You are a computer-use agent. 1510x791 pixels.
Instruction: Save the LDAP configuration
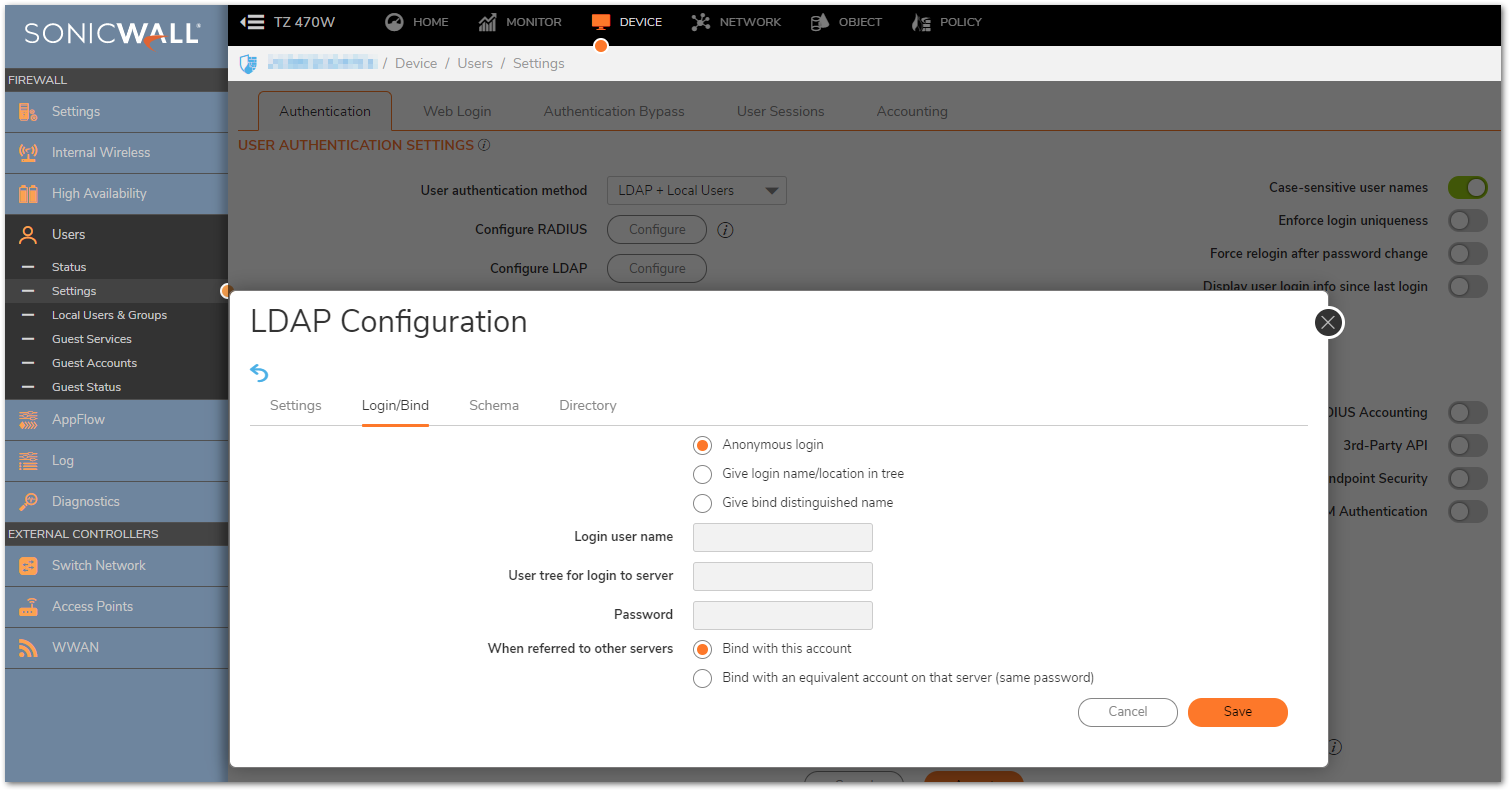click(1237, 712)
